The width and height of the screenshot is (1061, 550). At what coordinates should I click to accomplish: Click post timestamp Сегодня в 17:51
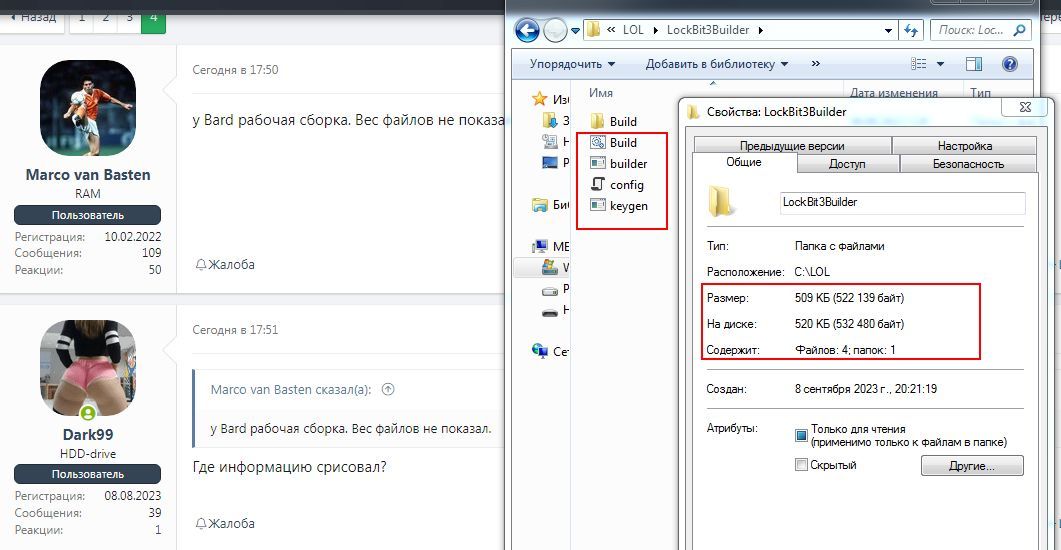[x=235, y=330]
